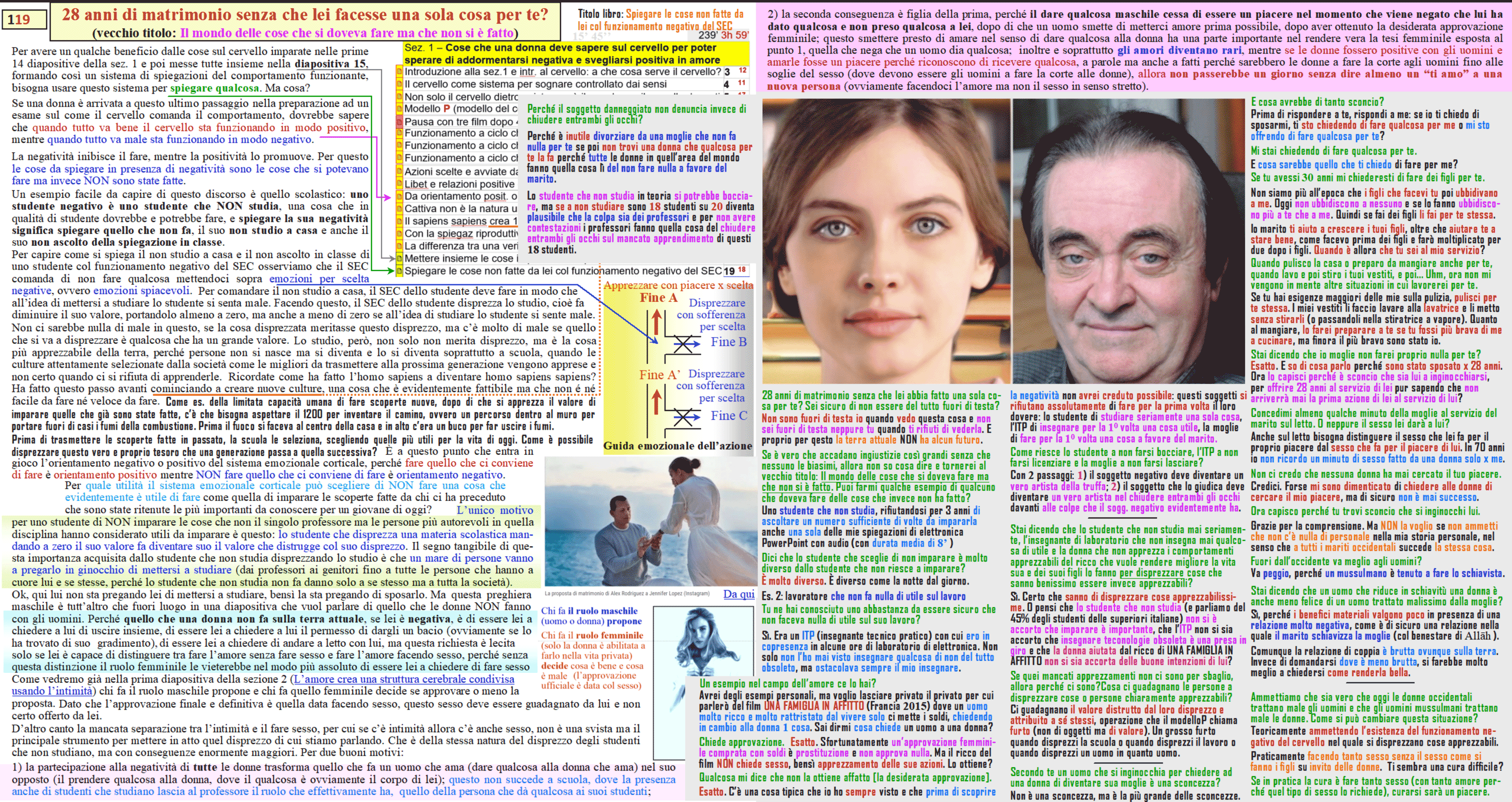Screen dimensions: 1512x802
Task: Click the green 'spiegare qualcosa' phrase
Action: pyautogui.click(x=214, y=88)
